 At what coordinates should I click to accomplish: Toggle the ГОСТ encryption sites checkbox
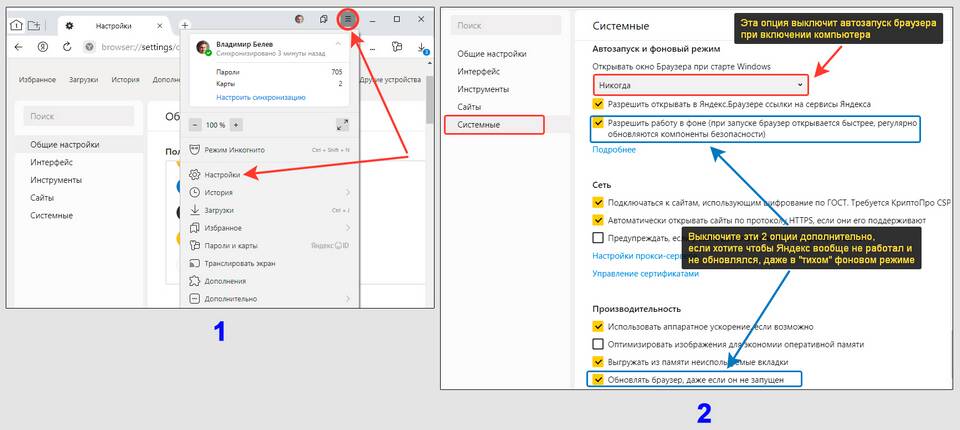(x=598, y=202)
